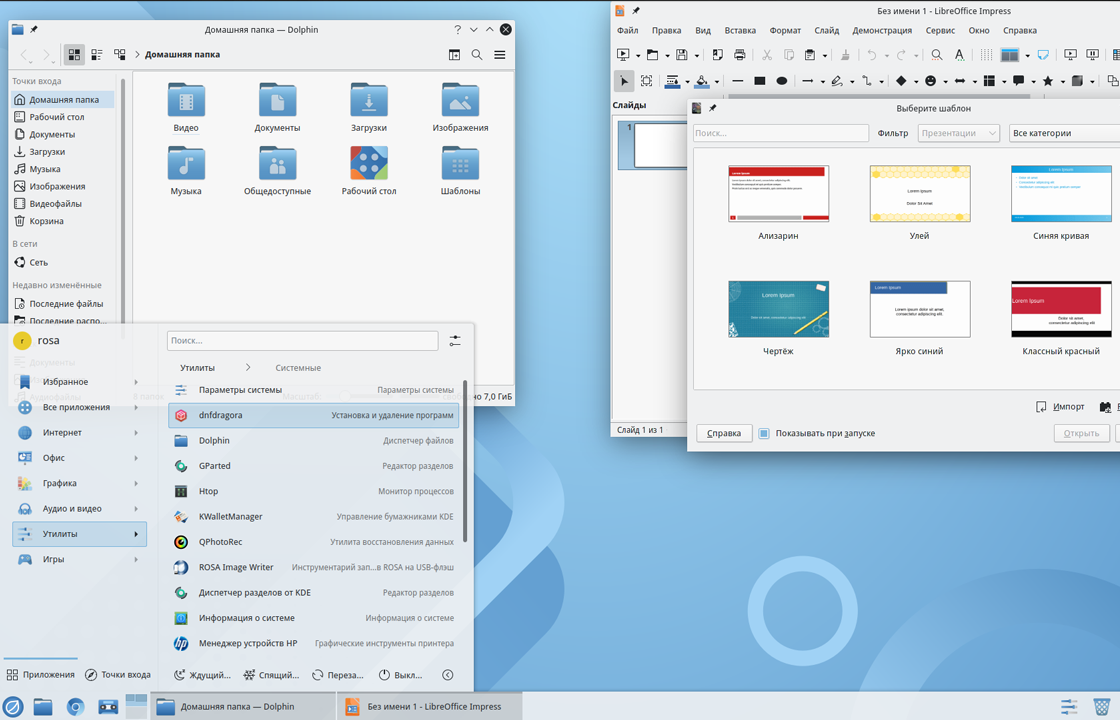The image size is (1120, 720).
Task: Switch Dolphin to icons view mode
Action: pos(74,54)
